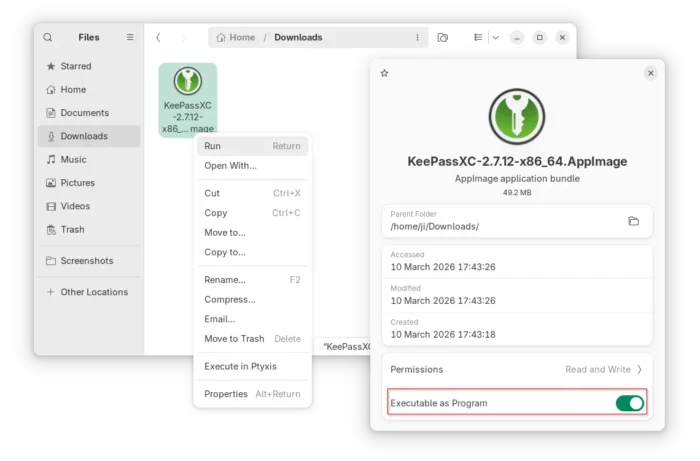Open parent folder using folder icon
Image resolution: width=700 pixels, height=461 pixels.
(x=633, y=221)
